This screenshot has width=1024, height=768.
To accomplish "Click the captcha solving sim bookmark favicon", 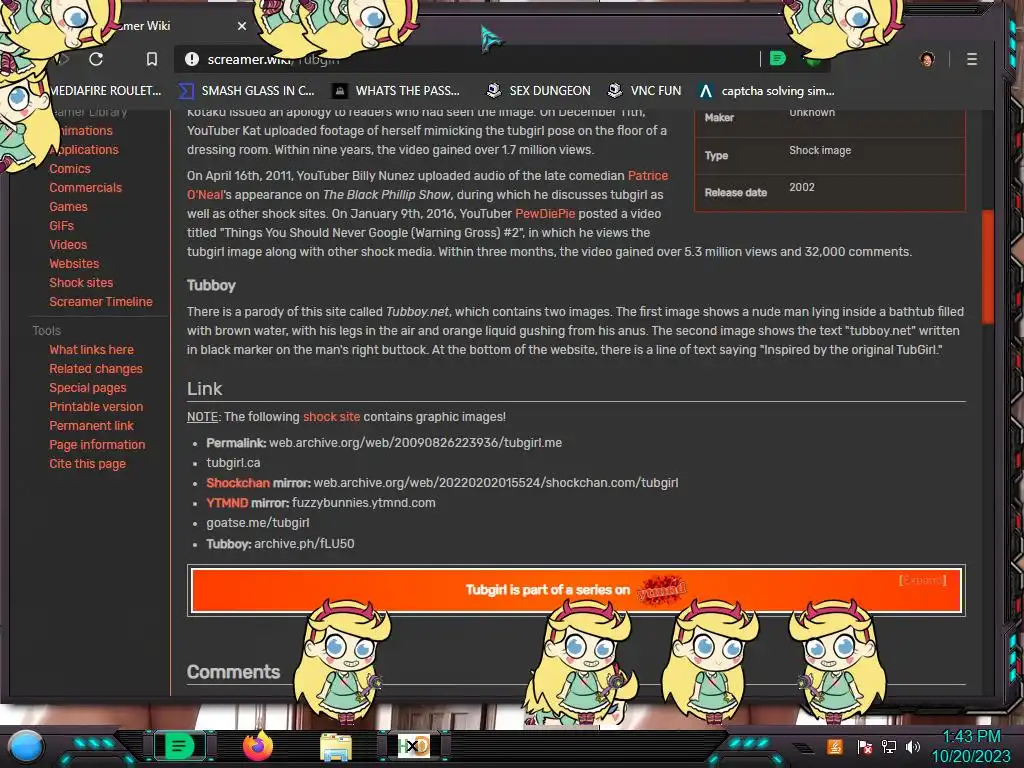I will tap(705, 91).
